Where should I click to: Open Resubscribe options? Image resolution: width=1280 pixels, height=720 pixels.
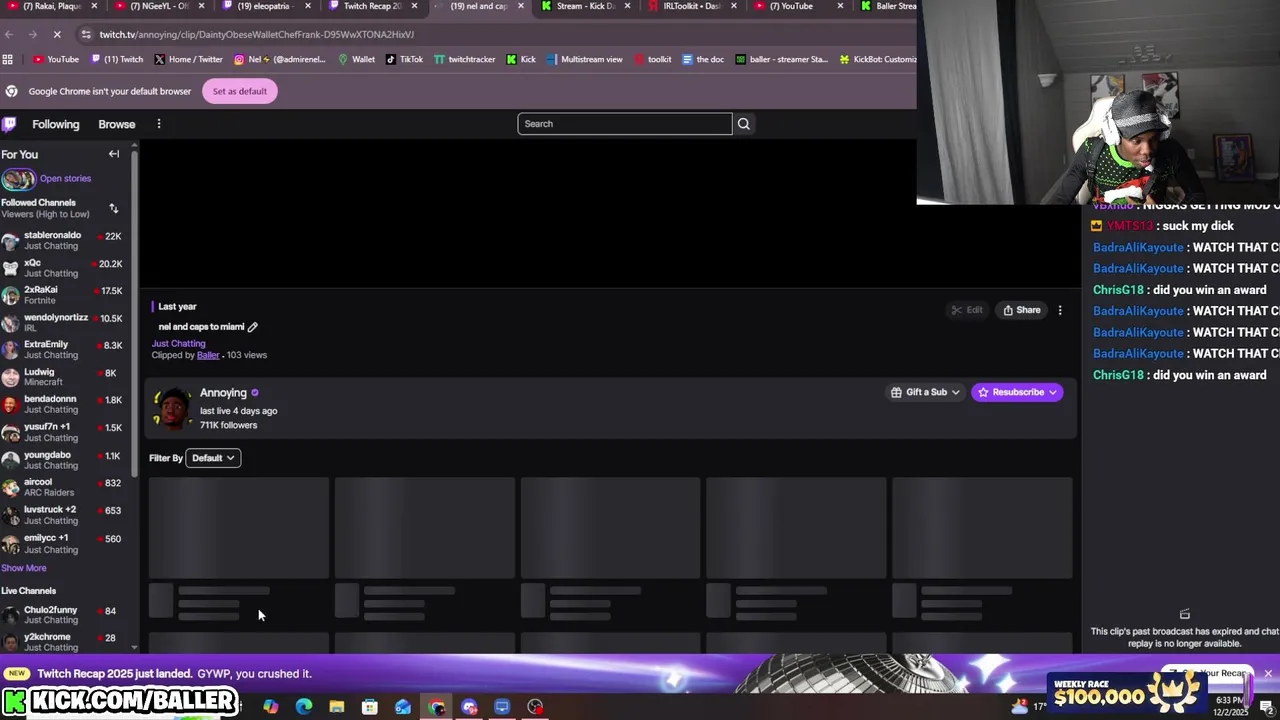tap(1017, 392)
